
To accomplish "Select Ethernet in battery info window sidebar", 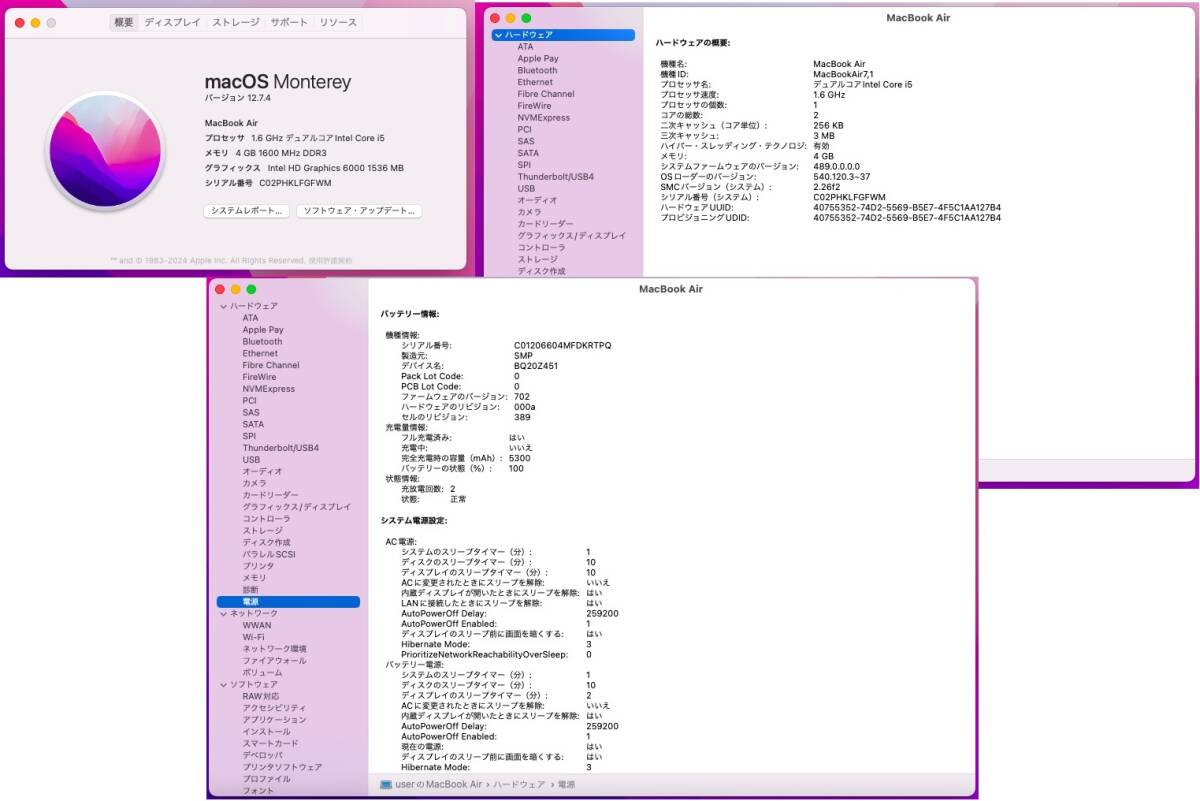I will pos(260,353).
